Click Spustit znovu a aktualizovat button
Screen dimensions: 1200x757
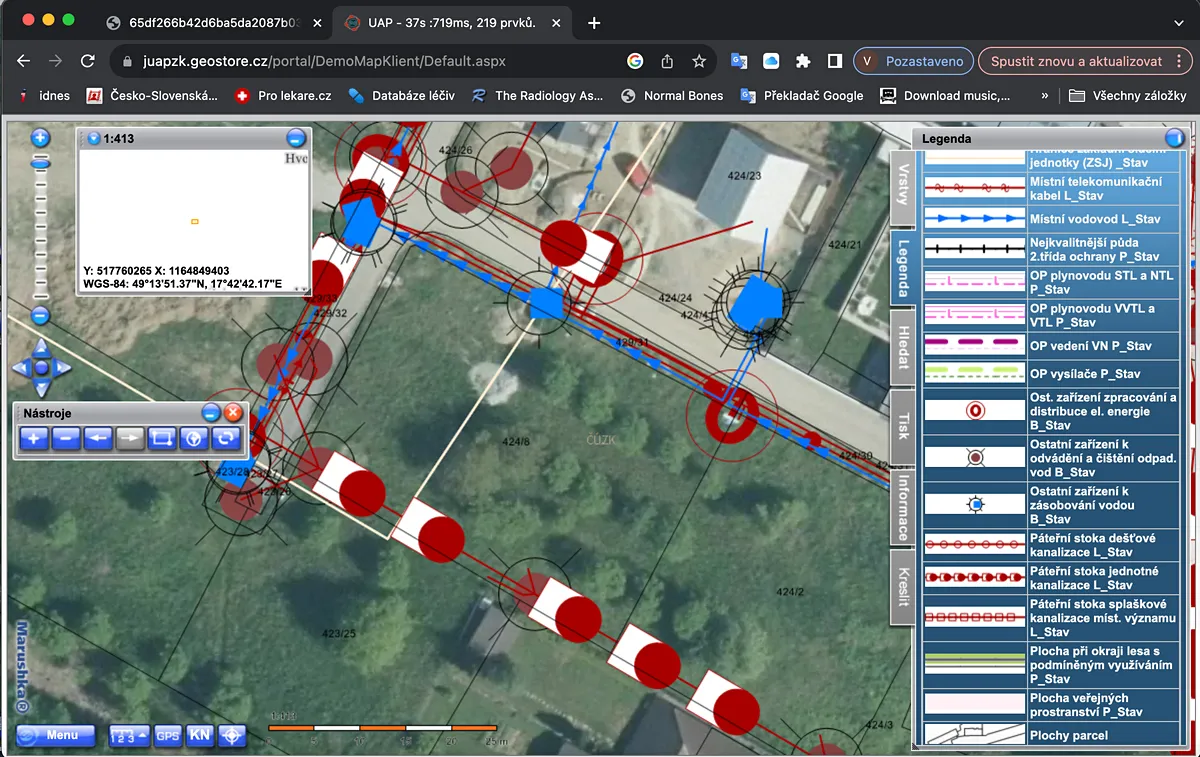(1084, 61)
